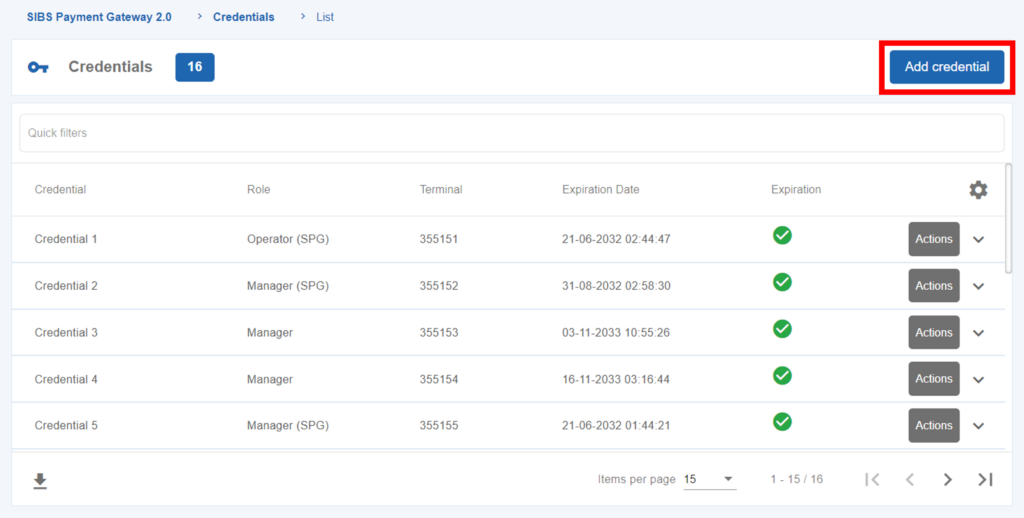The height and width of the screenshot is (518, 1024).
Task: Expand the Credential 1 row chevron
Action: (x=978, y=240)
